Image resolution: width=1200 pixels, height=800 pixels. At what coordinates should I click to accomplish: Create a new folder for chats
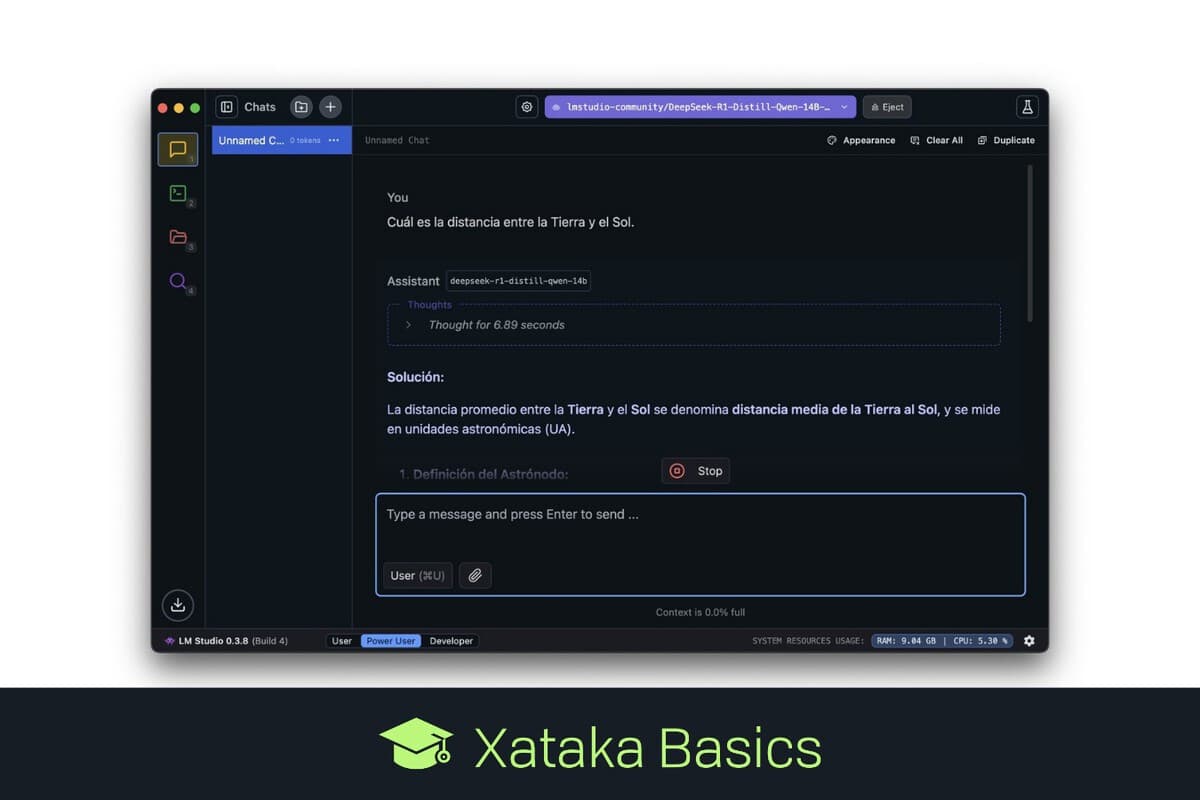pyautogui.click(x=301, y=106)
